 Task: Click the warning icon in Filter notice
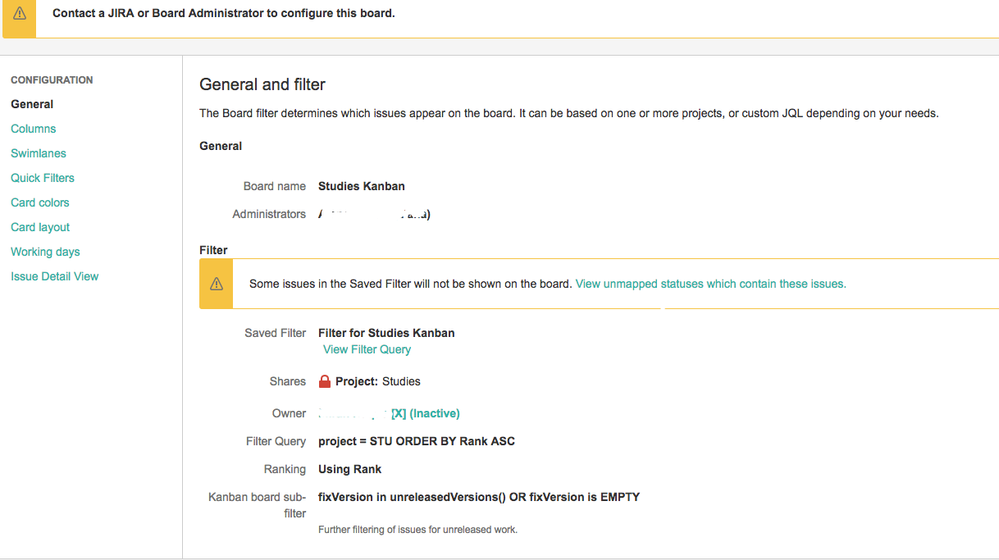[217, 284]
